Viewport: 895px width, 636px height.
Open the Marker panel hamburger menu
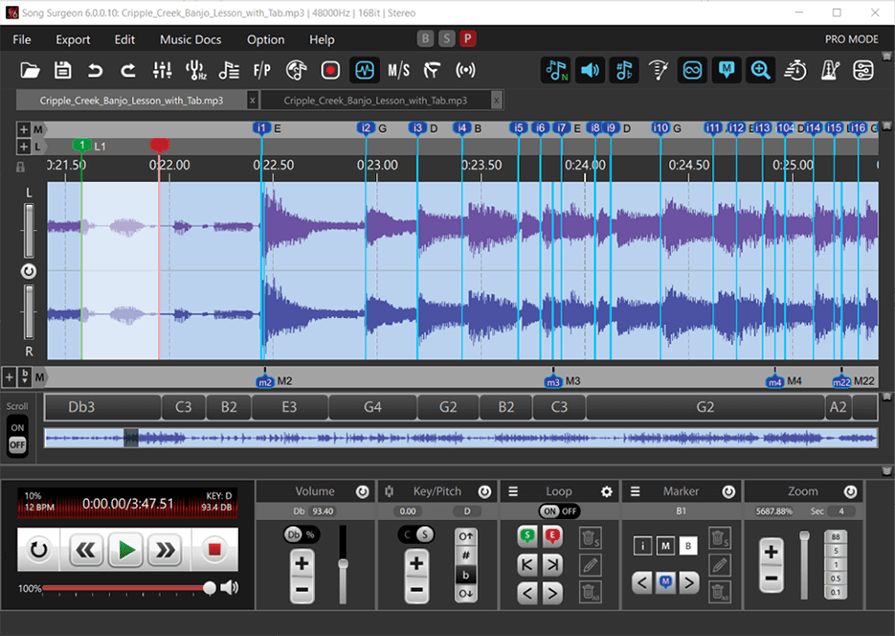tap(634, 492)
